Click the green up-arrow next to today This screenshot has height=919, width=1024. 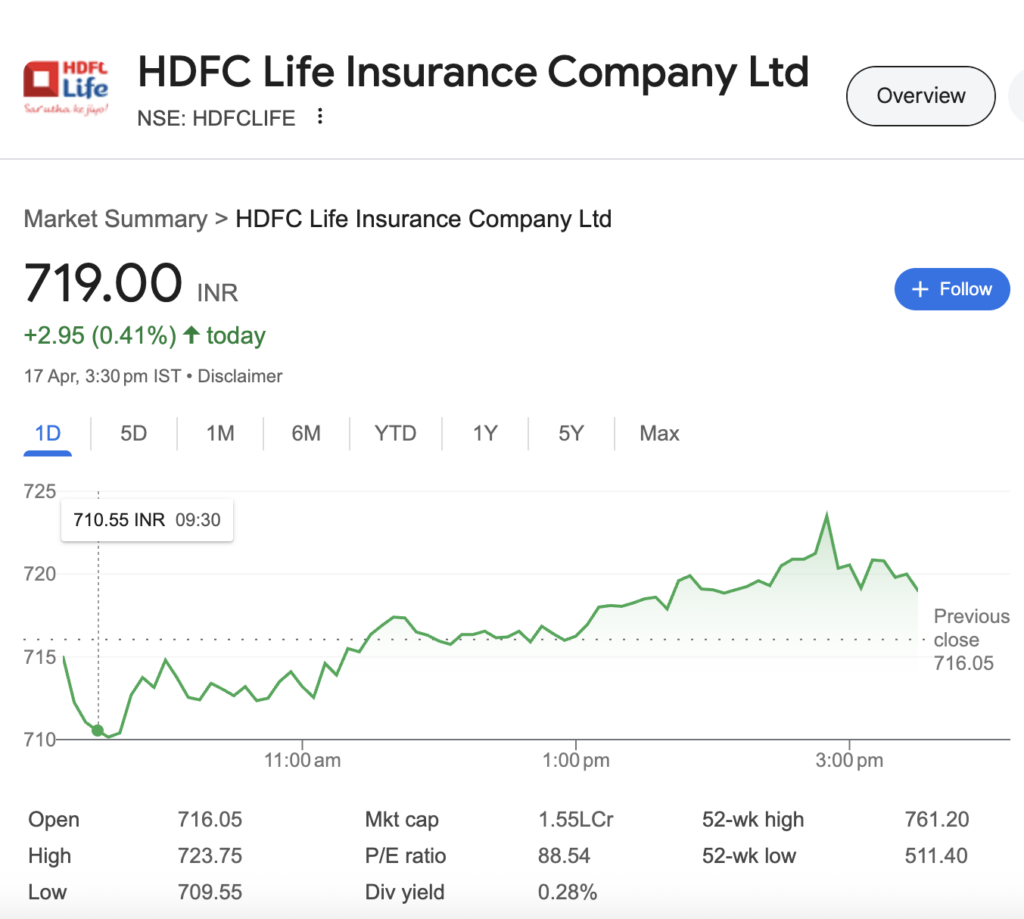191,335
